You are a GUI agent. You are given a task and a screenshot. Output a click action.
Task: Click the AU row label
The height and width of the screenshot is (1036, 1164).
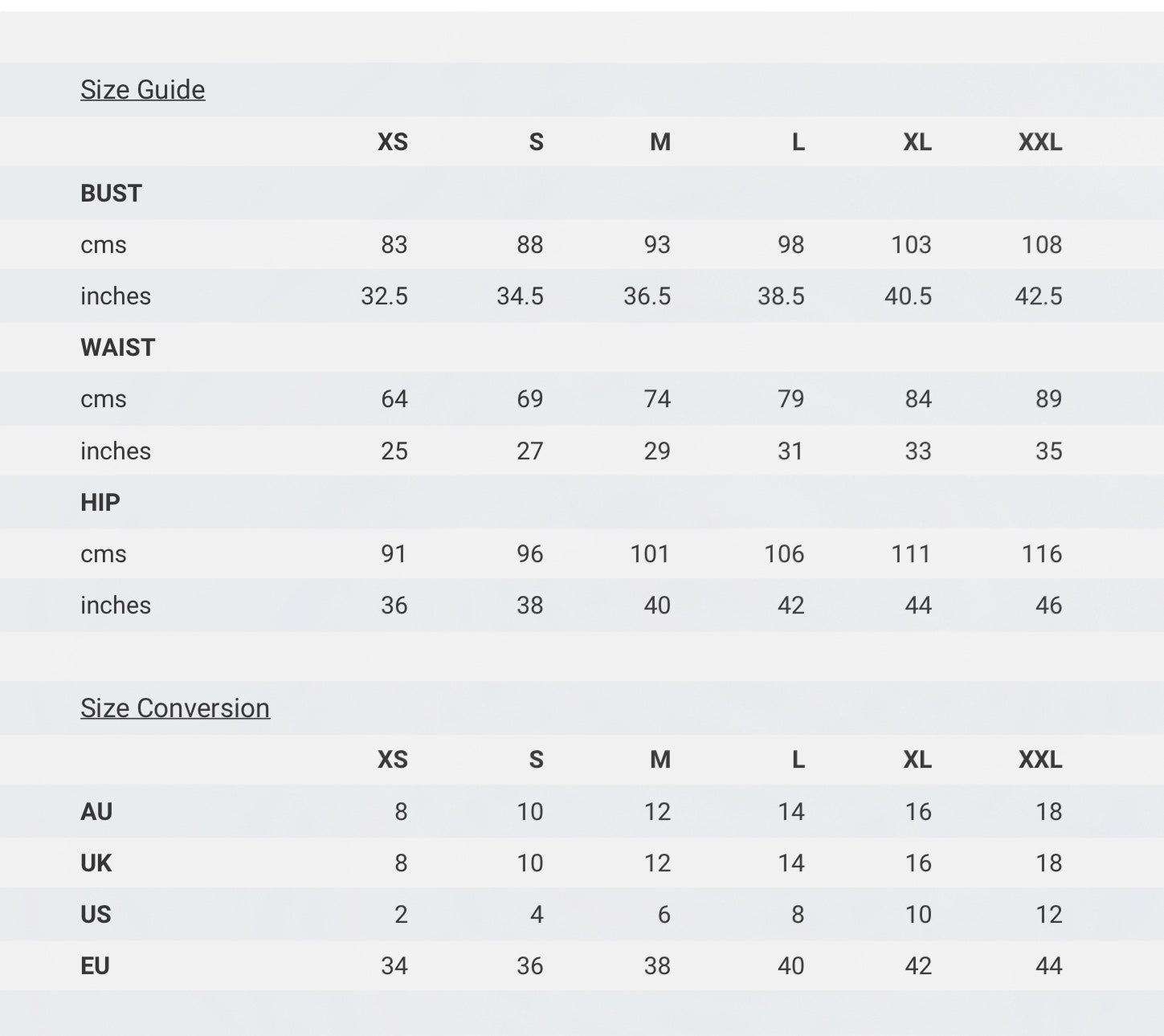[x=96, y=812]
